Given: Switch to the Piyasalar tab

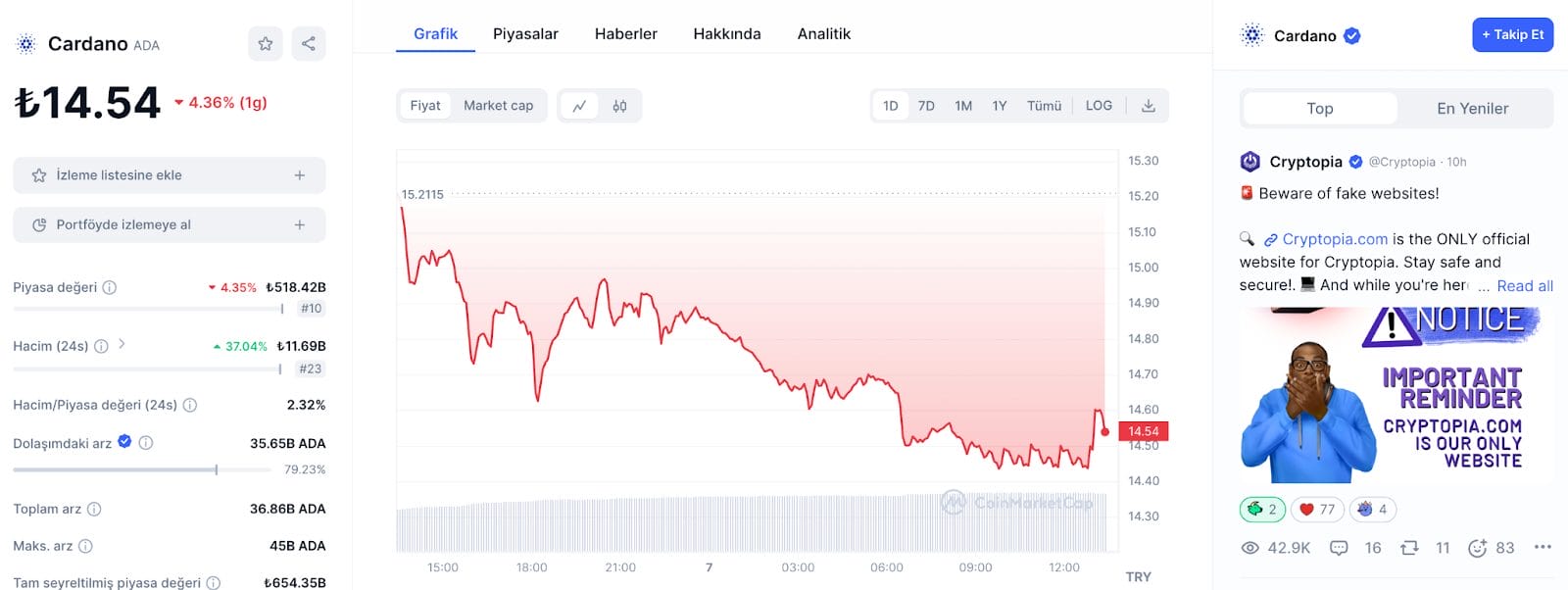Looking at the screenshot, I should click(526, 32).
